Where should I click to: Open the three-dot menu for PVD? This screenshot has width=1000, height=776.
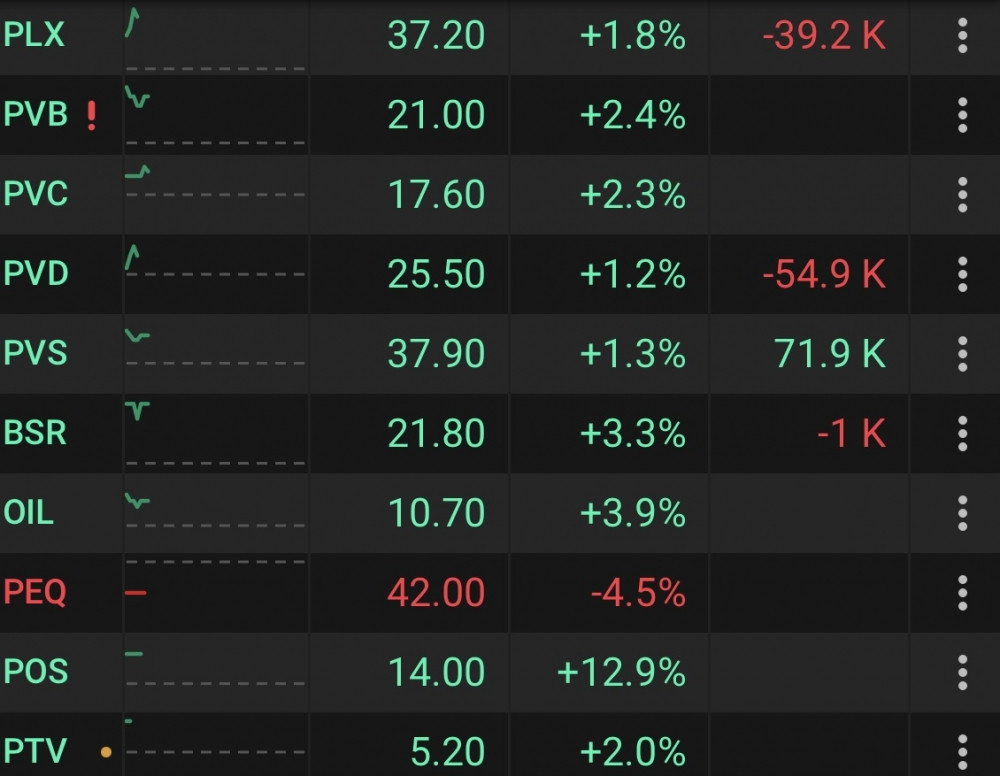[x=962, y=275]
